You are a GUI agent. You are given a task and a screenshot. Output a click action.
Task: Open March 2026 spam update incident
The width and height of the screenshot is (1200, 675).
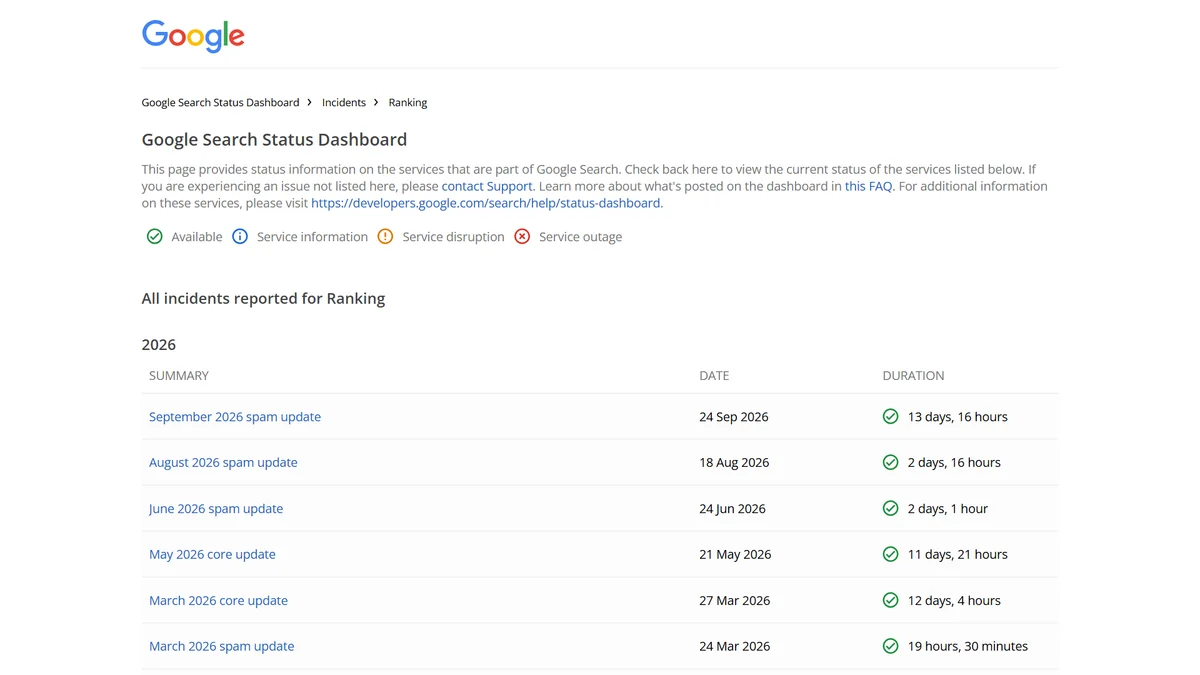pyautogui.click(x=222, y=647)
